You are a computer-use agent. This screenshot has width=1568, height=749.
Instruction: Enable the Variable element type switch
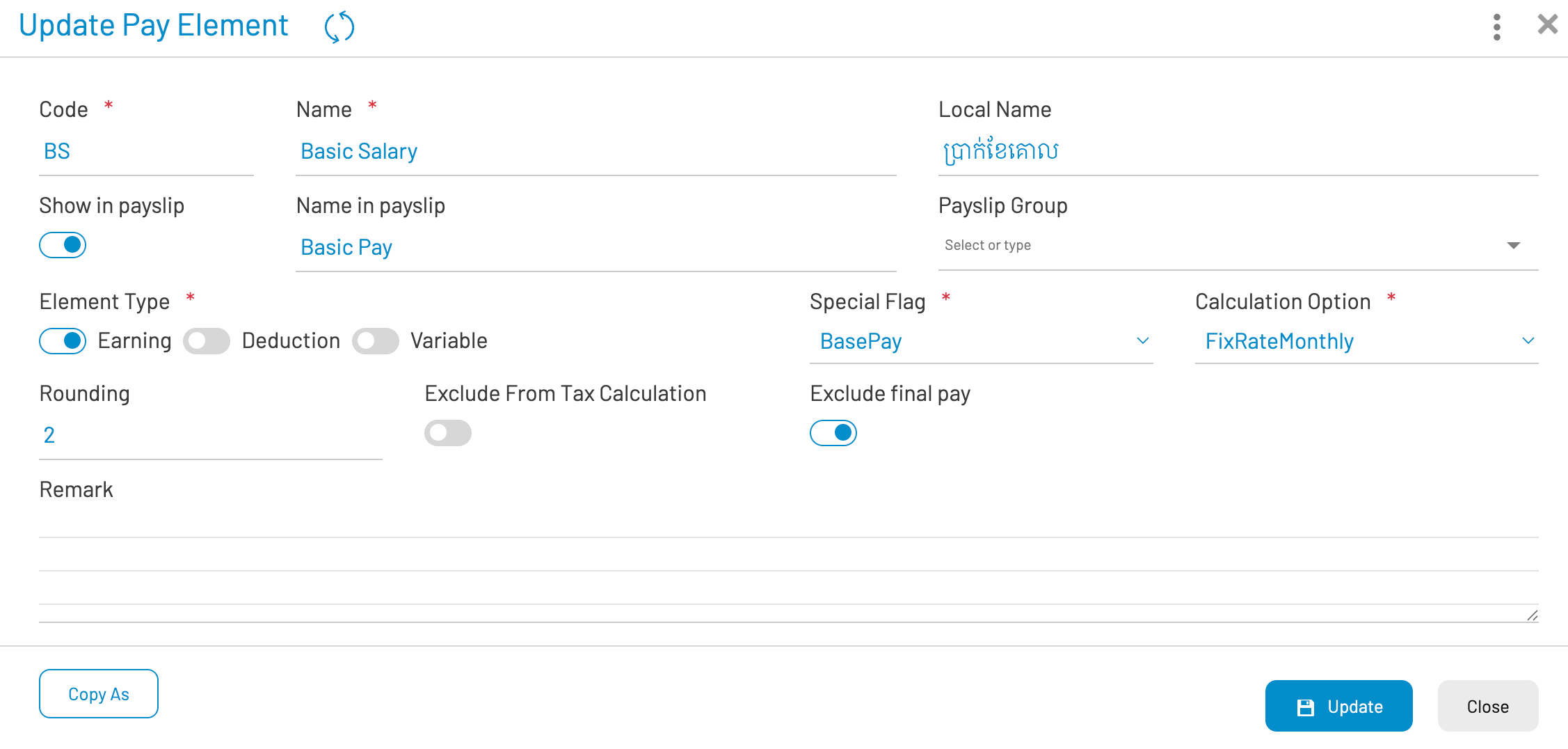(x=376, y=341)
